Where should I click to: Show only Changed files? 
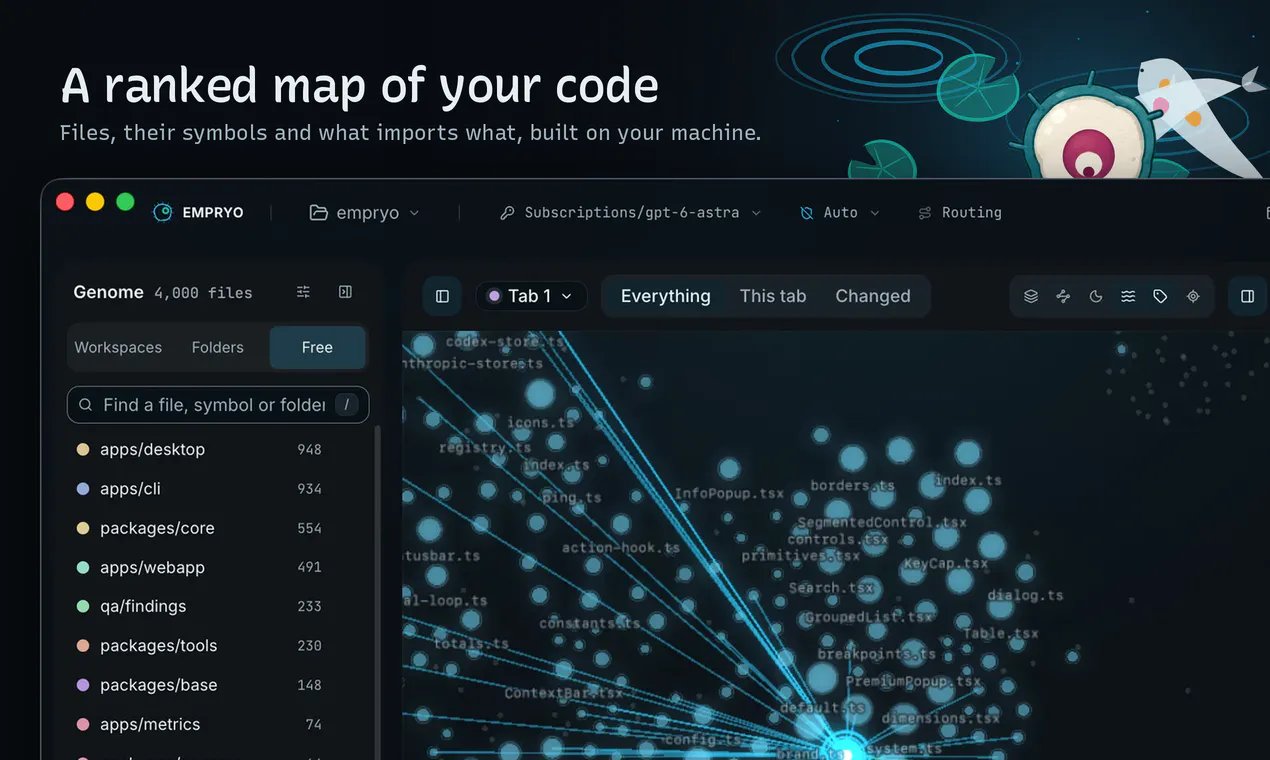click(873, 296)
